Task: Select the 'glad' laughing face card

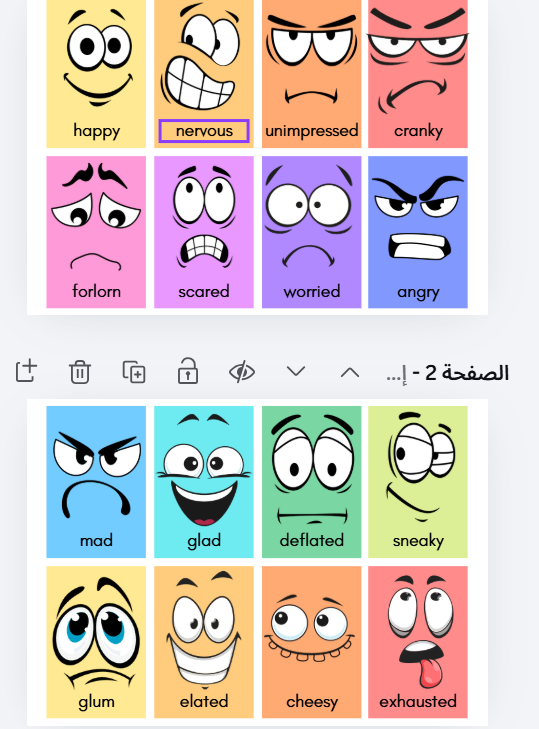Action: (x=204, y=482)
